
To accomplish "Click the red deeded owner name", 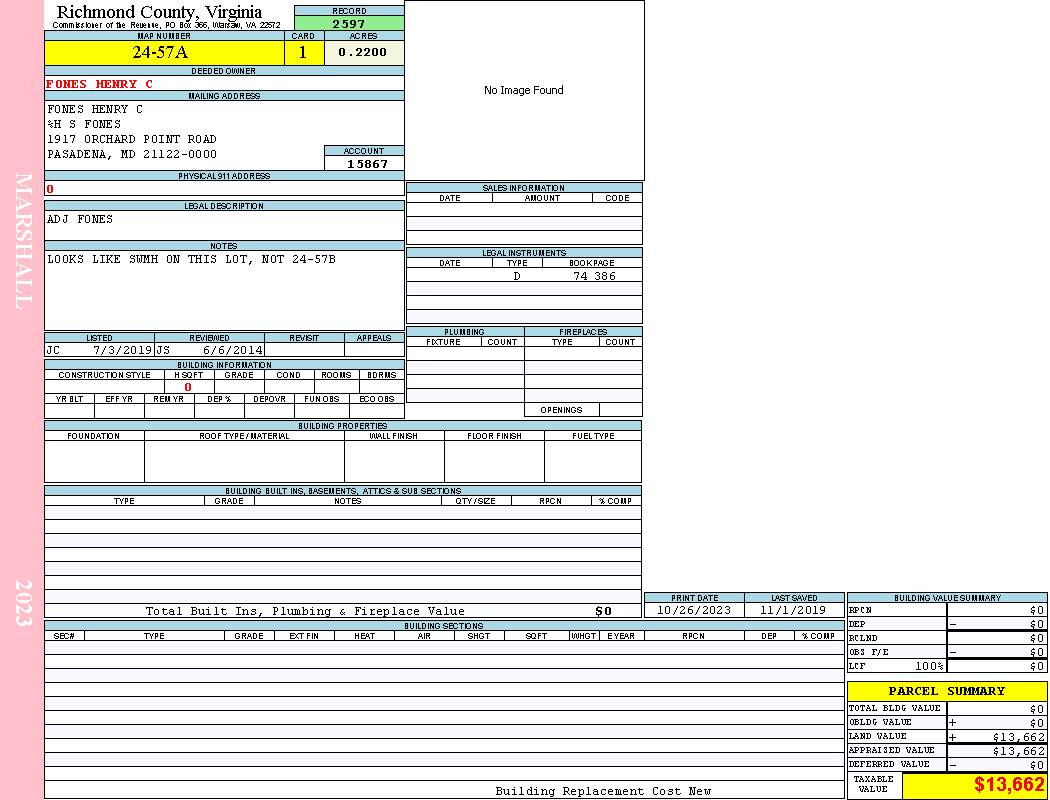I will click(99, 84).
